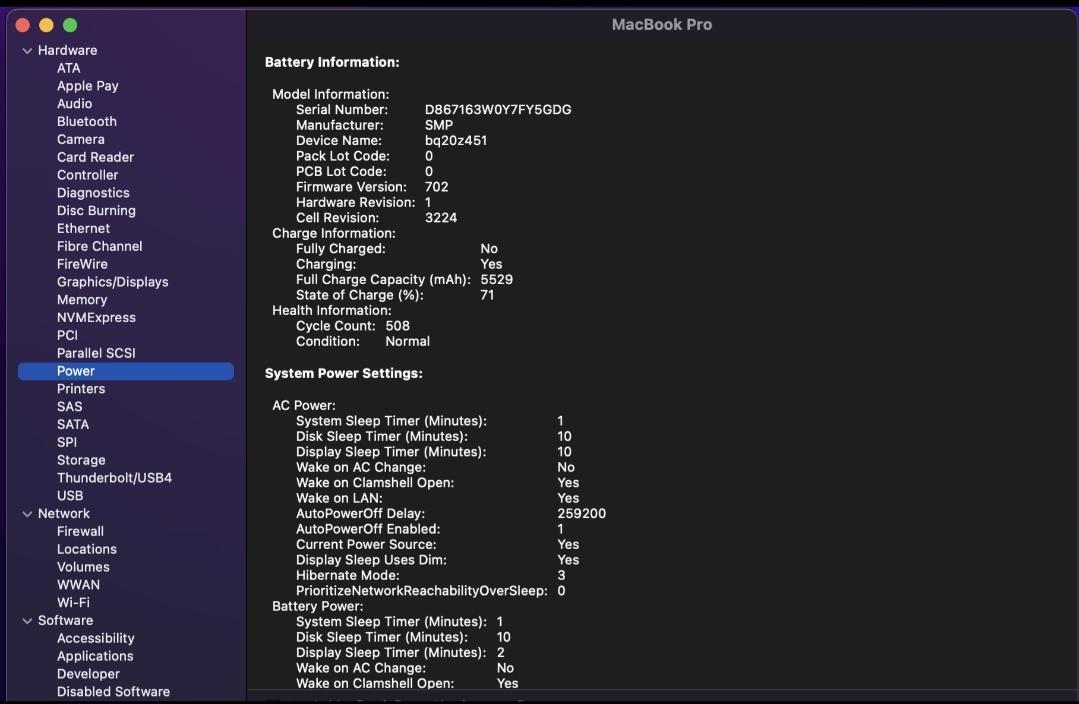Select Audio in the sidebar

74,104
